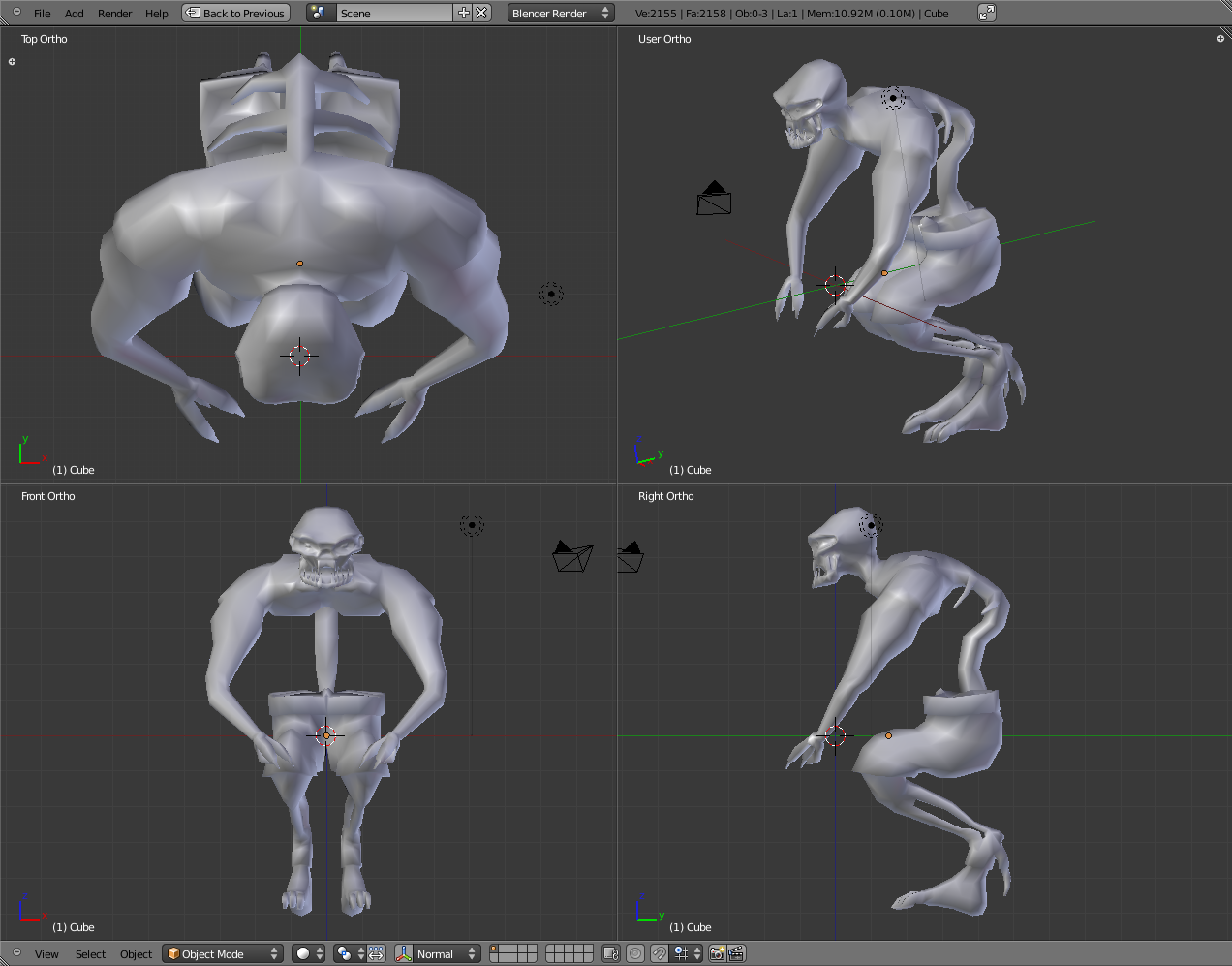Open the Blender Render engine dropdown

[x=561, y=14]
